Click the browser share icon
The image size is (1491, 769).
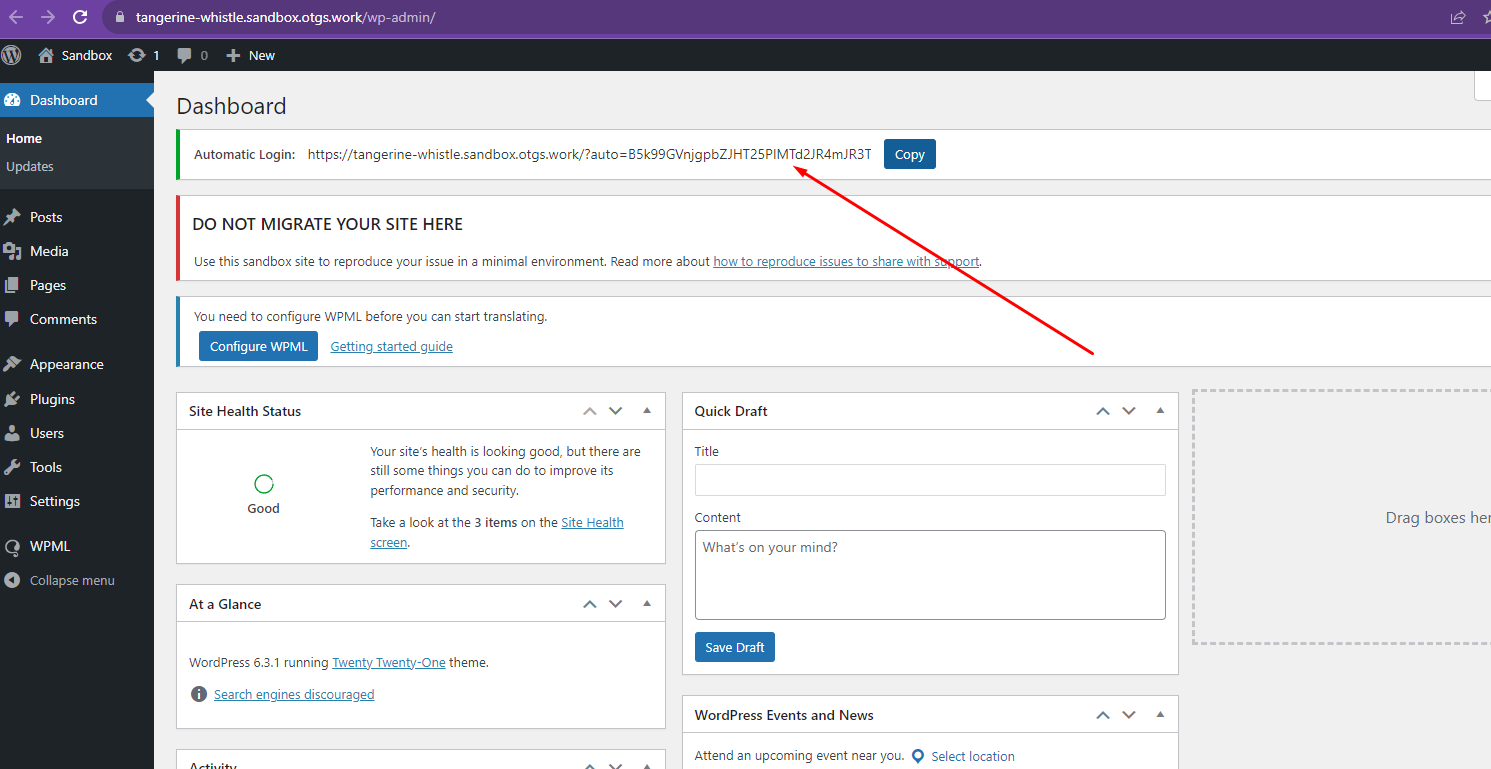[x=1458, y=17]
